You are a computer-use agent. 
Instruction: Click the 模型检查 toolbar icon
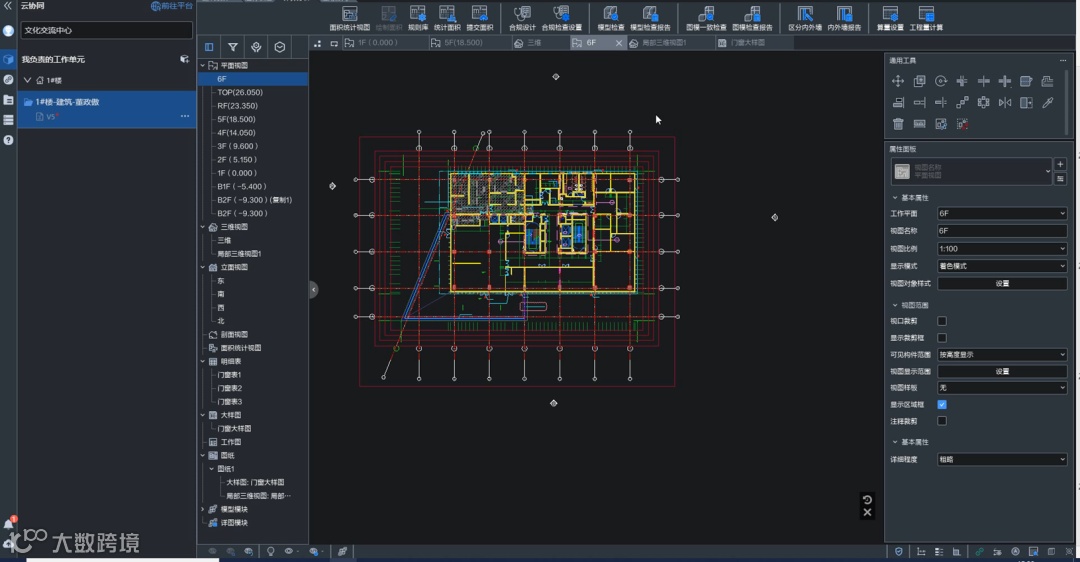(610, 15)
